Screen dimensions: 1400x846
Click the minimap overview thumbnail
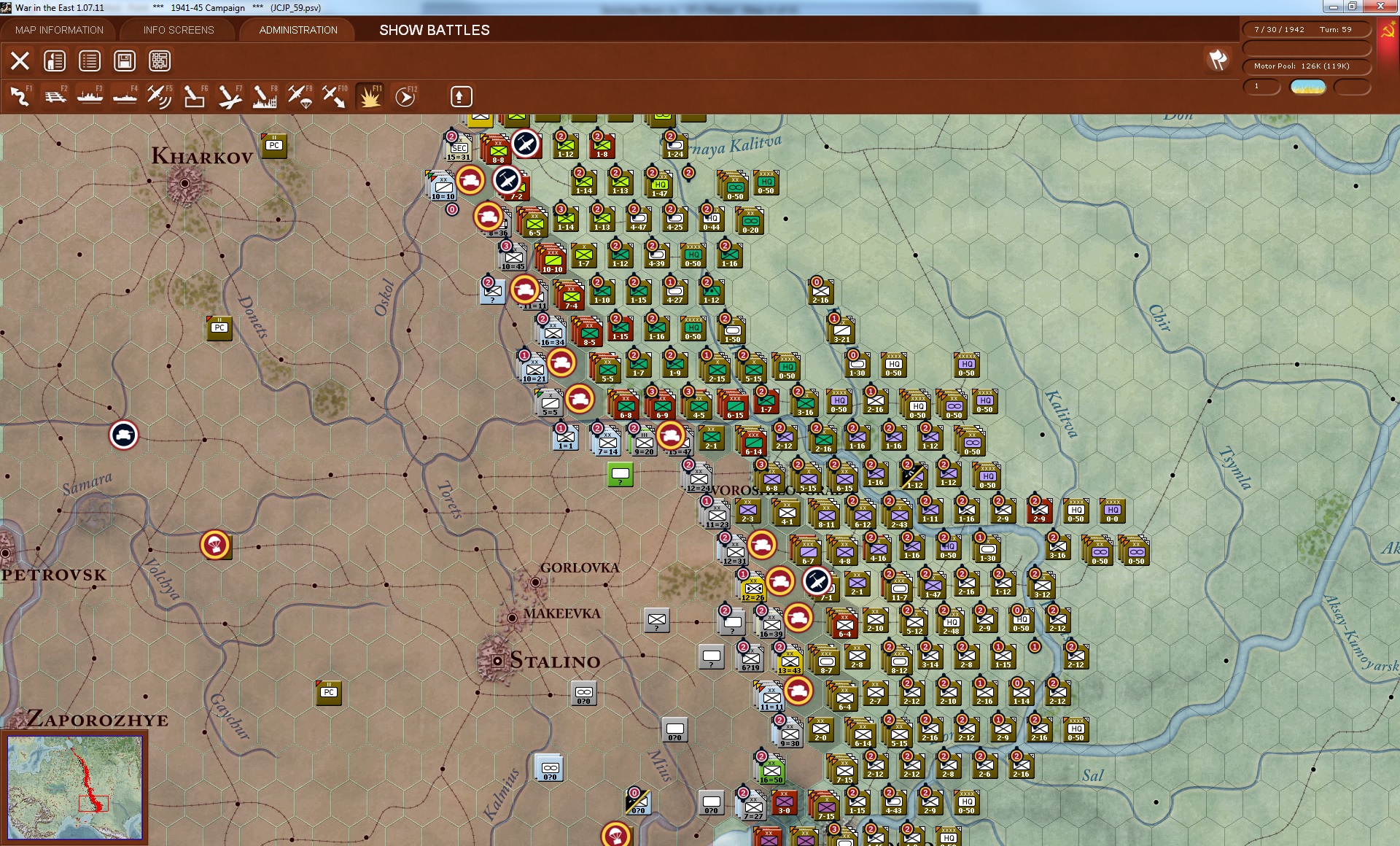tap(75, 788)
